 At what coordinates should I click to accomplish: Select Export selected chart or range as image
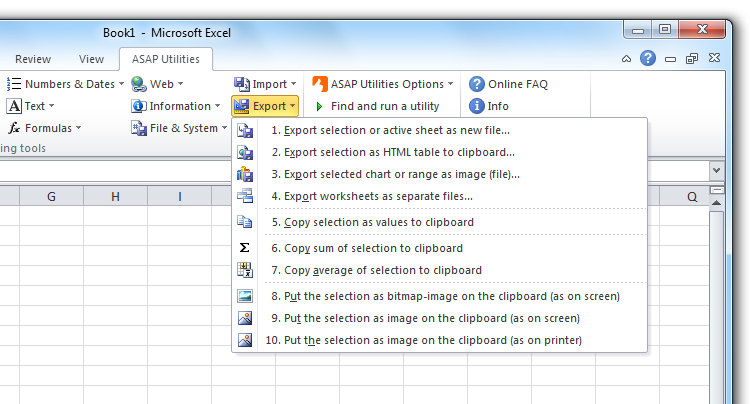point(440,174)
